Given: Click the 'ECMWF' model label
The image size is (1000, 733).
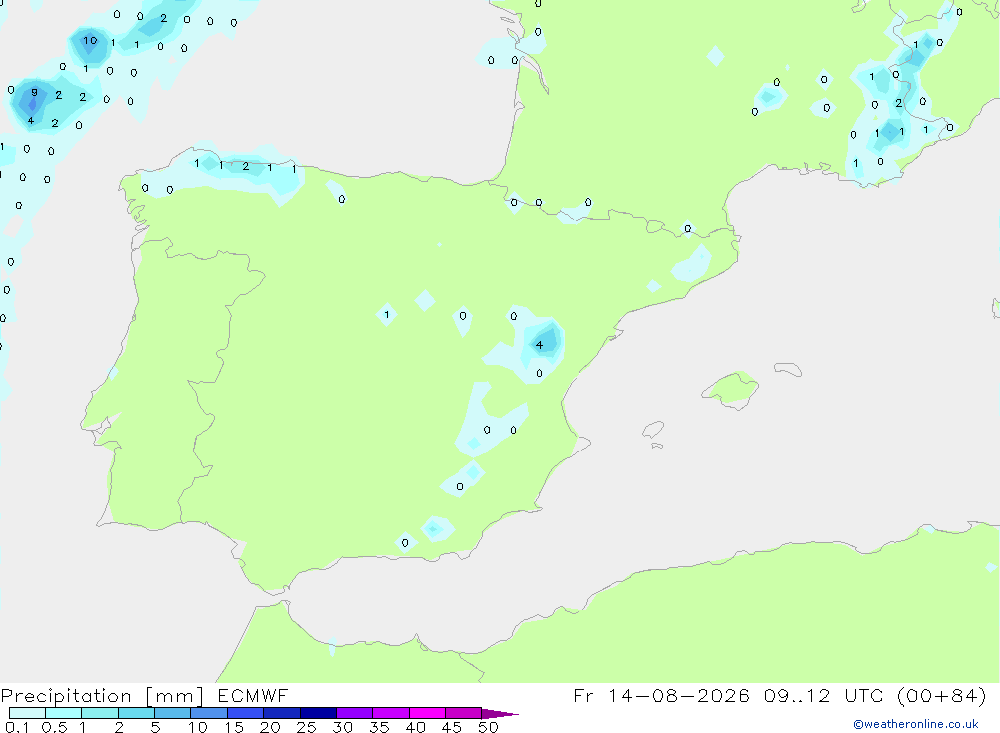Looking at the screenshot, I should 253,696.
